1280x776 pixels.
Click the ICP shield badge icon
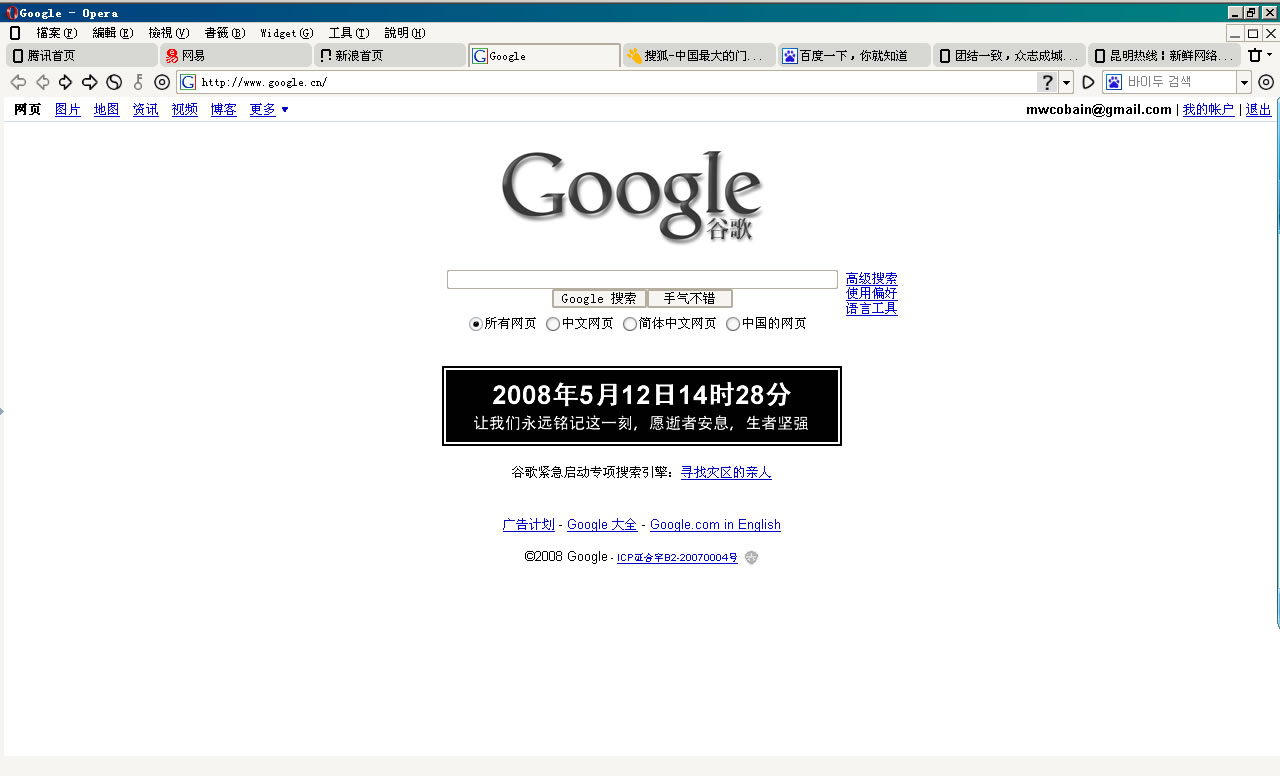point(751,557)
